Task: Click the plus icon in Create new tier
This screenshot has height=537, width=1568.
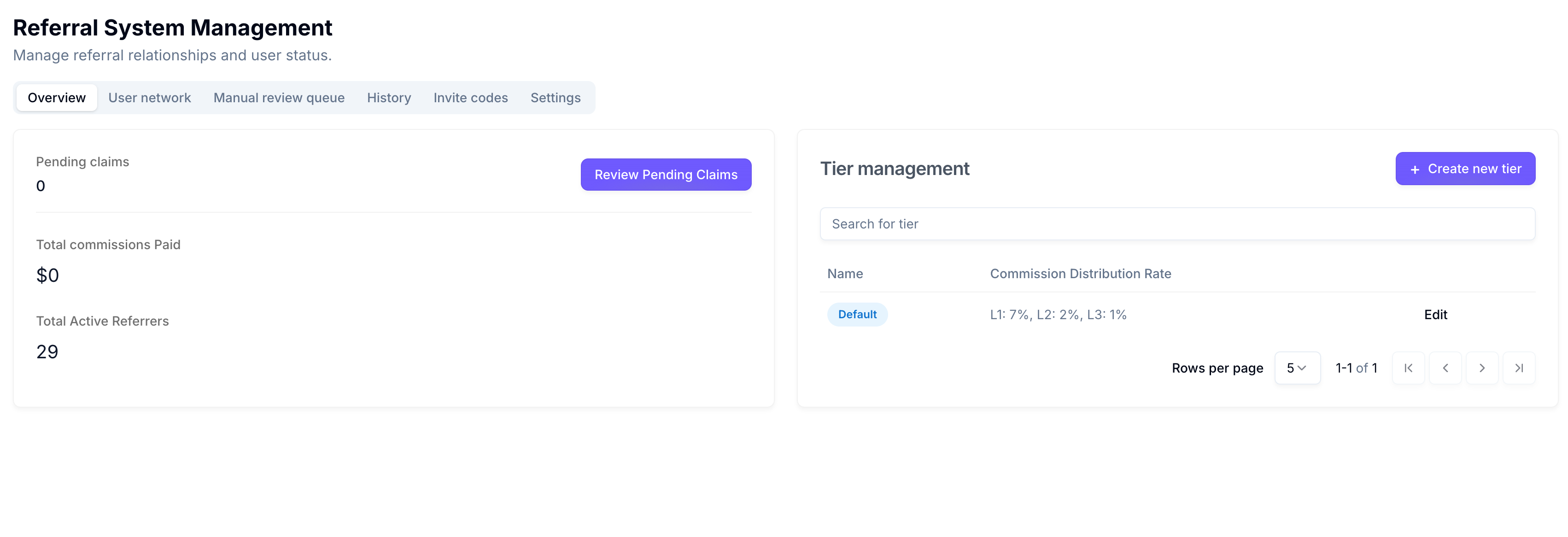Action: pyautogui.click(x=1415, y=169)
